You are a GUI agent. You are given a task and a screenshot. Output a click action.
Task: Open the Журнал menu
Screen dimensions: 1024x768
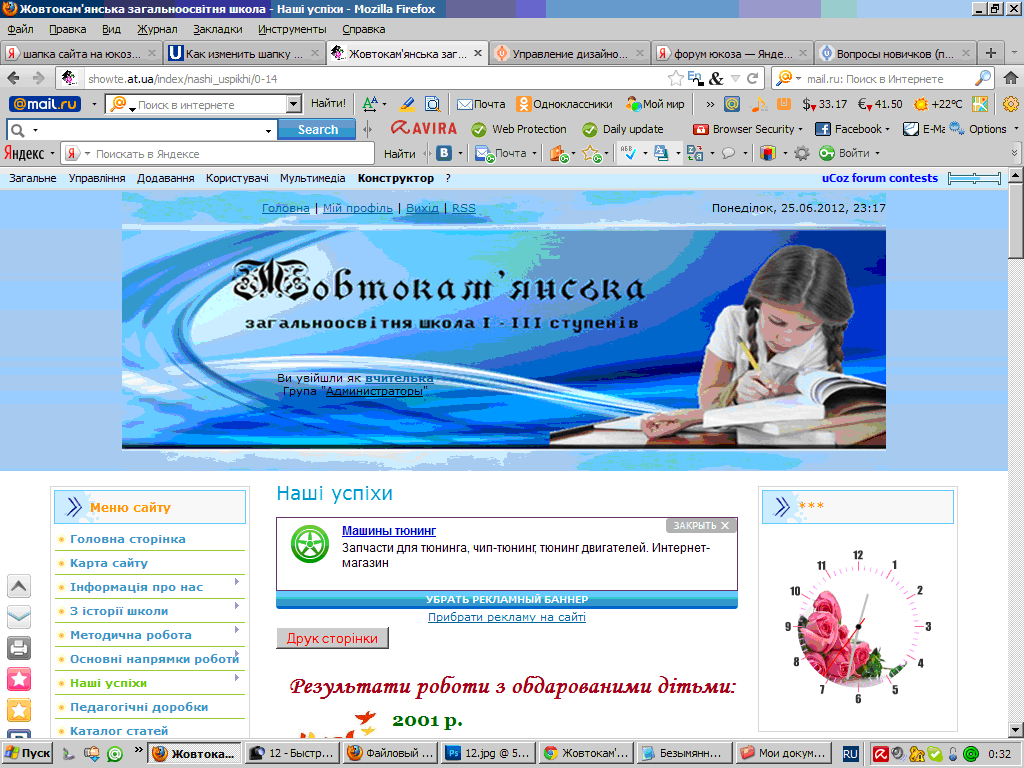[x=157, y=29]
